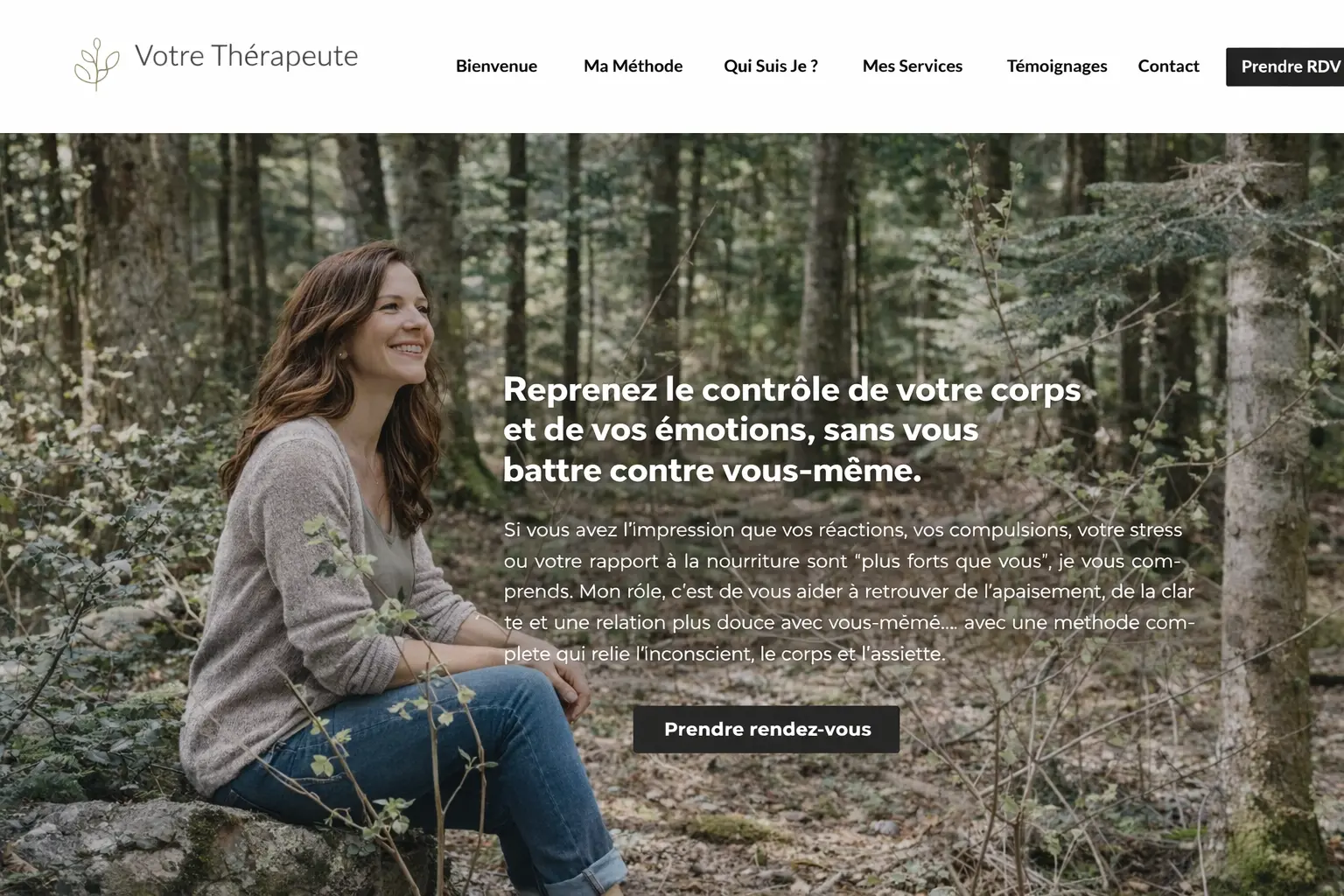Click the headline line 'battre contre vous-même.'
This screenshot has width=1344, height=896.
712,471
